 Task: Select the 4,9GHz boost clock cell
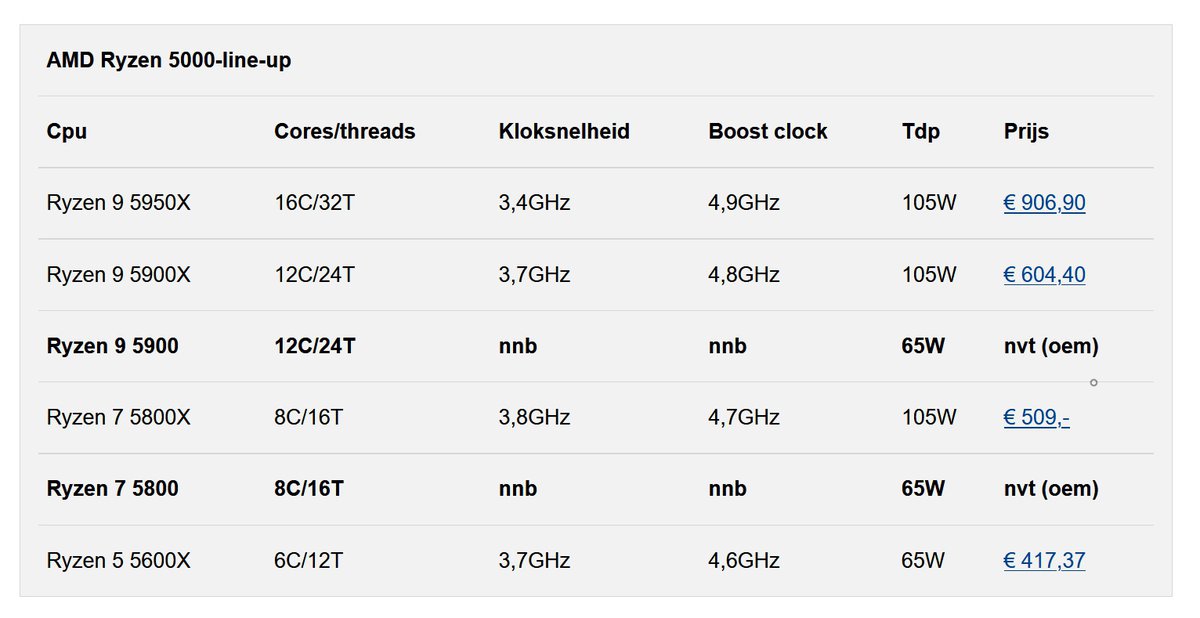pos(744,203)
